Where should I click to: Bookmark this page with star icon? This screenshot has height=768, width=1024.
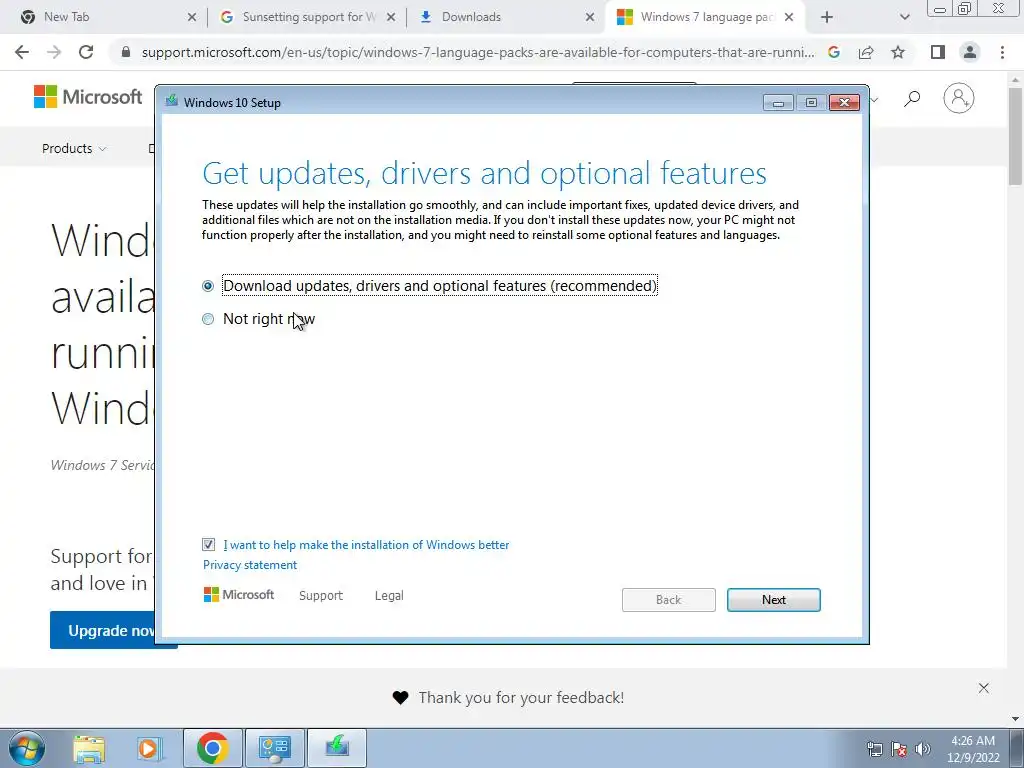[x=898, y=52]
